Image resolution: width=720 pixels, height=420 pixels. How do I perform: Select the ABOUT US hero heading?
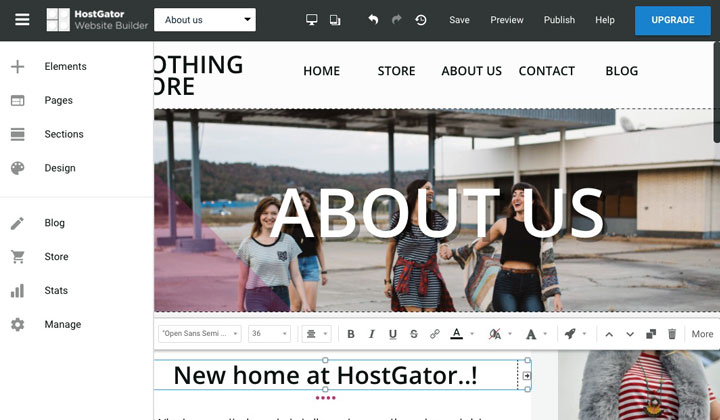pyautogui.click(x=437, y=213)
